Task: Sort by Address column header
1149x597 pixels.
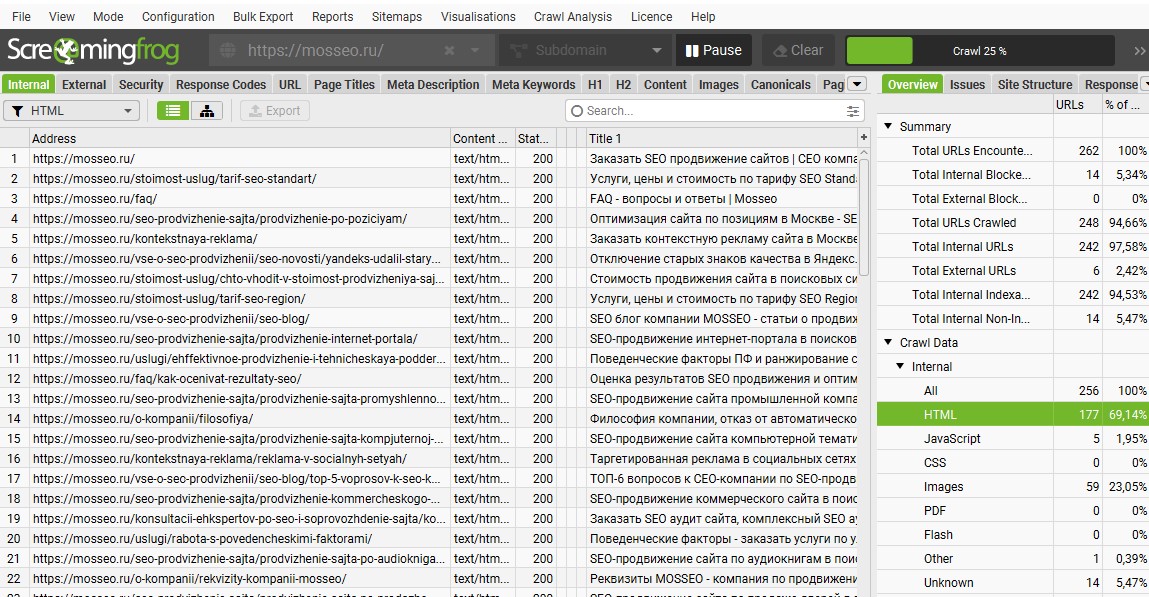Action: (x=240, y=138)
